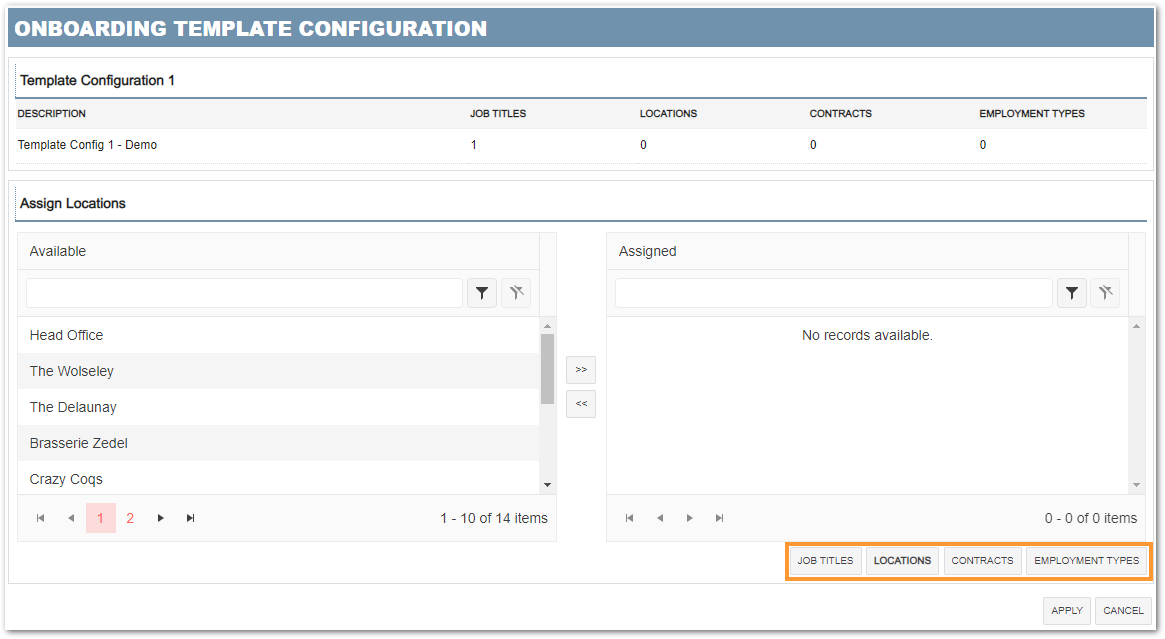Screen dimensions: 1165x639
Task: Remove assigned locations with << button
Action: click(x=581, y=403)
